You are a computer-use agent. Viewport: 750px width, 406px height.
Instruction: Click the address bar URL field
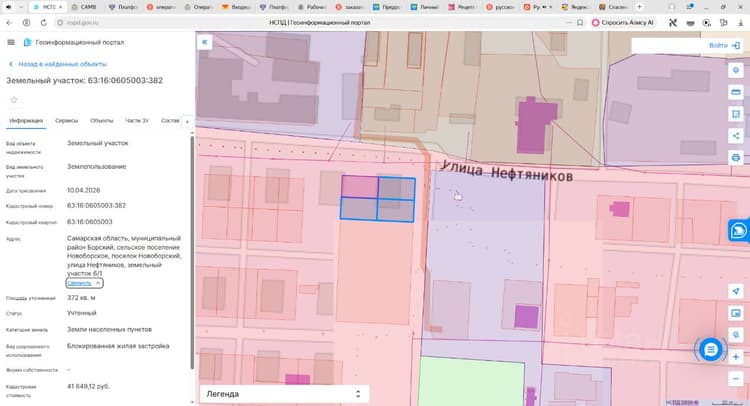[319, 22]
